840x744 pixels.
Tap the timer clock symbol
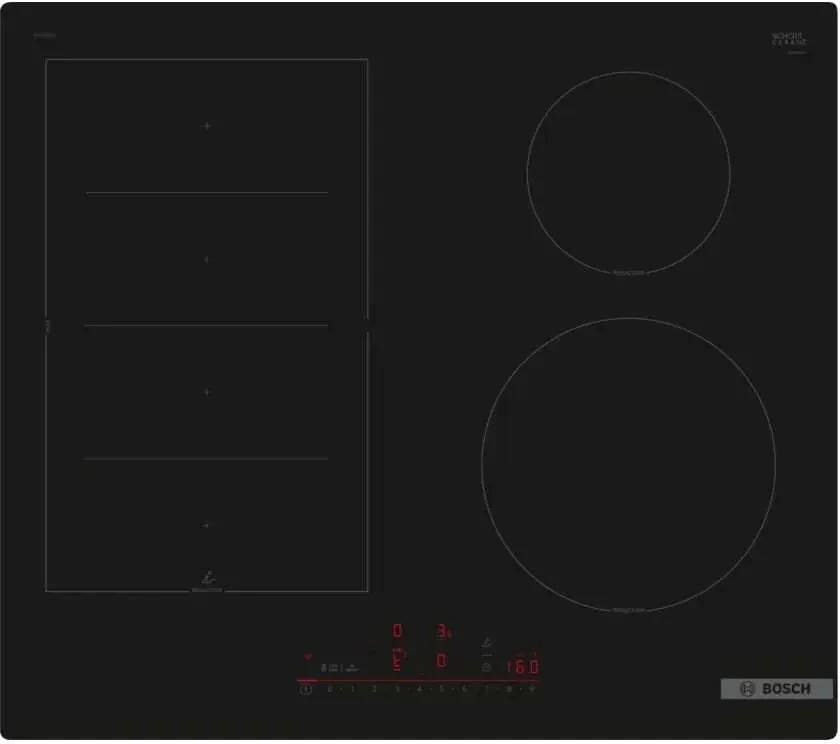[x=486, y=667]
